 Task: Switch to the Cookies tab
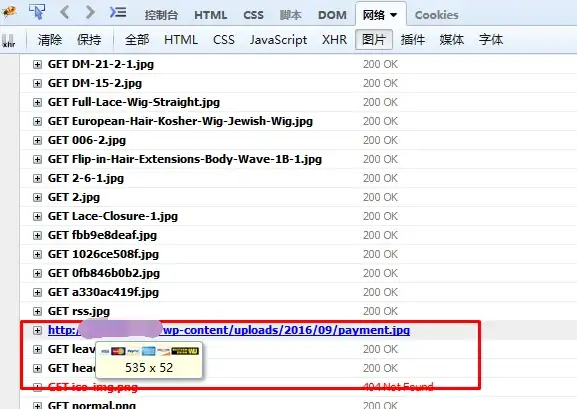(436, 15)
